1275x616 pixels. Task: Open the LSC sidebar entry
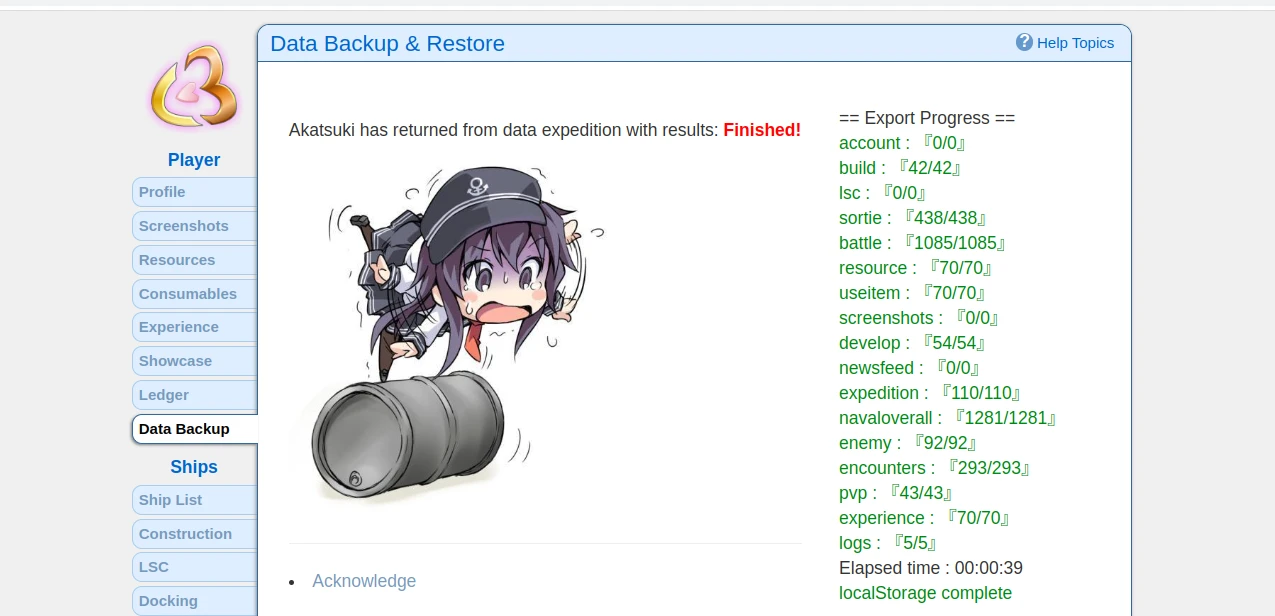point(195,567)
